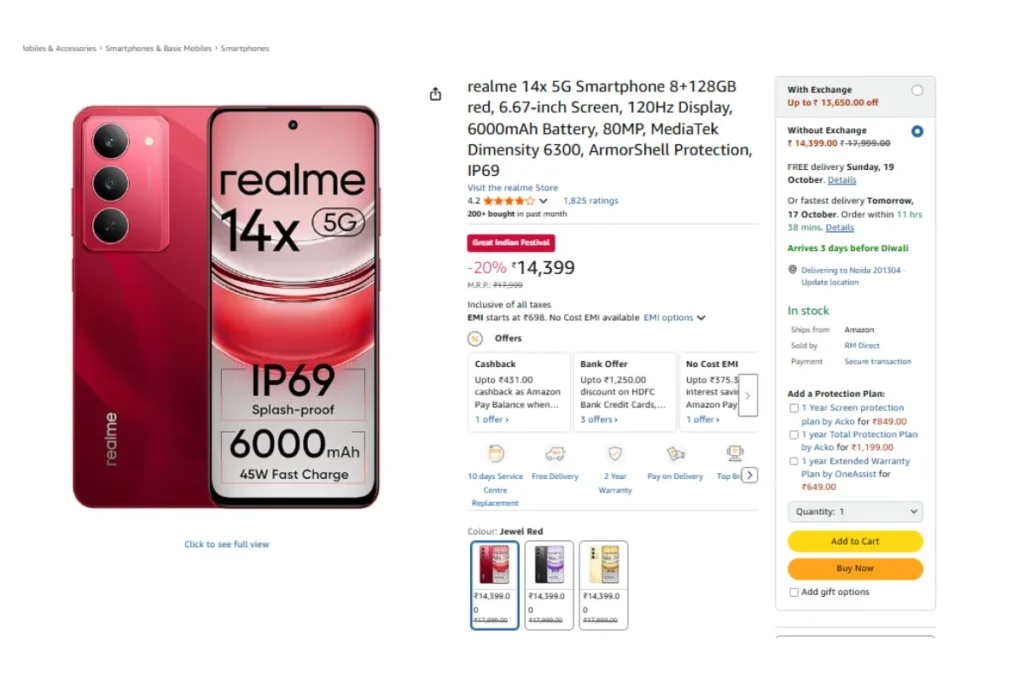This screenshot has height=683, width=1024.
Task: Select the With Exchange radio option
Action: pyautogui.click(x=917, y=90)
